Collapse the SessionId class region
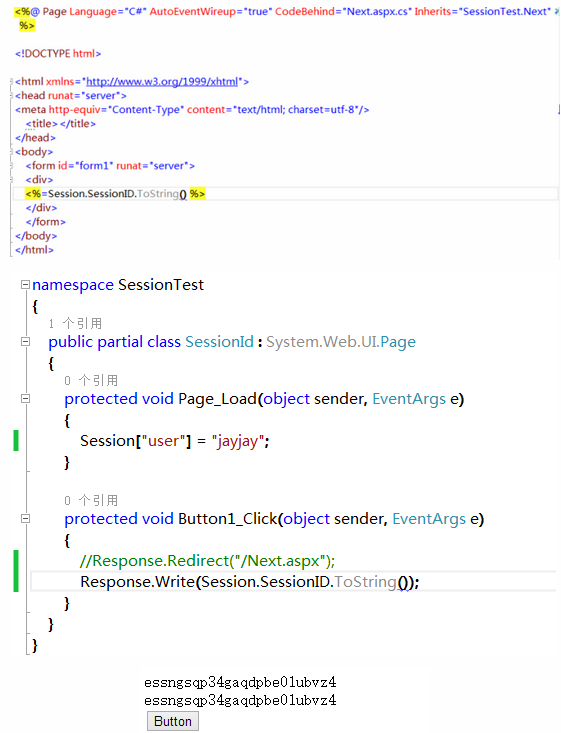Screen dimensions: 561x733 click(25, 342)
